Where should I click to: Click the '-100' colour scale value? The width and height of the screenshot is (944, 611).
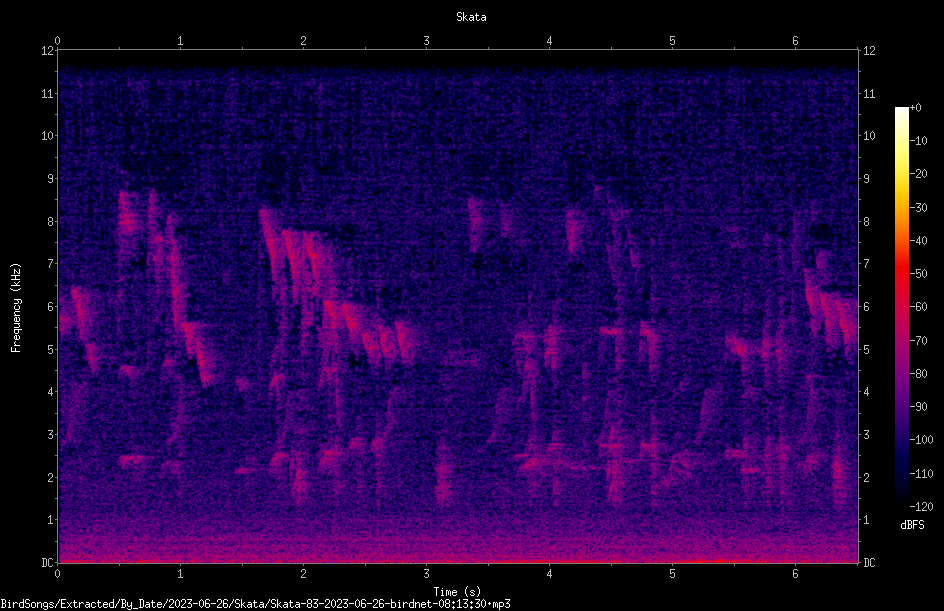[921, 440]
